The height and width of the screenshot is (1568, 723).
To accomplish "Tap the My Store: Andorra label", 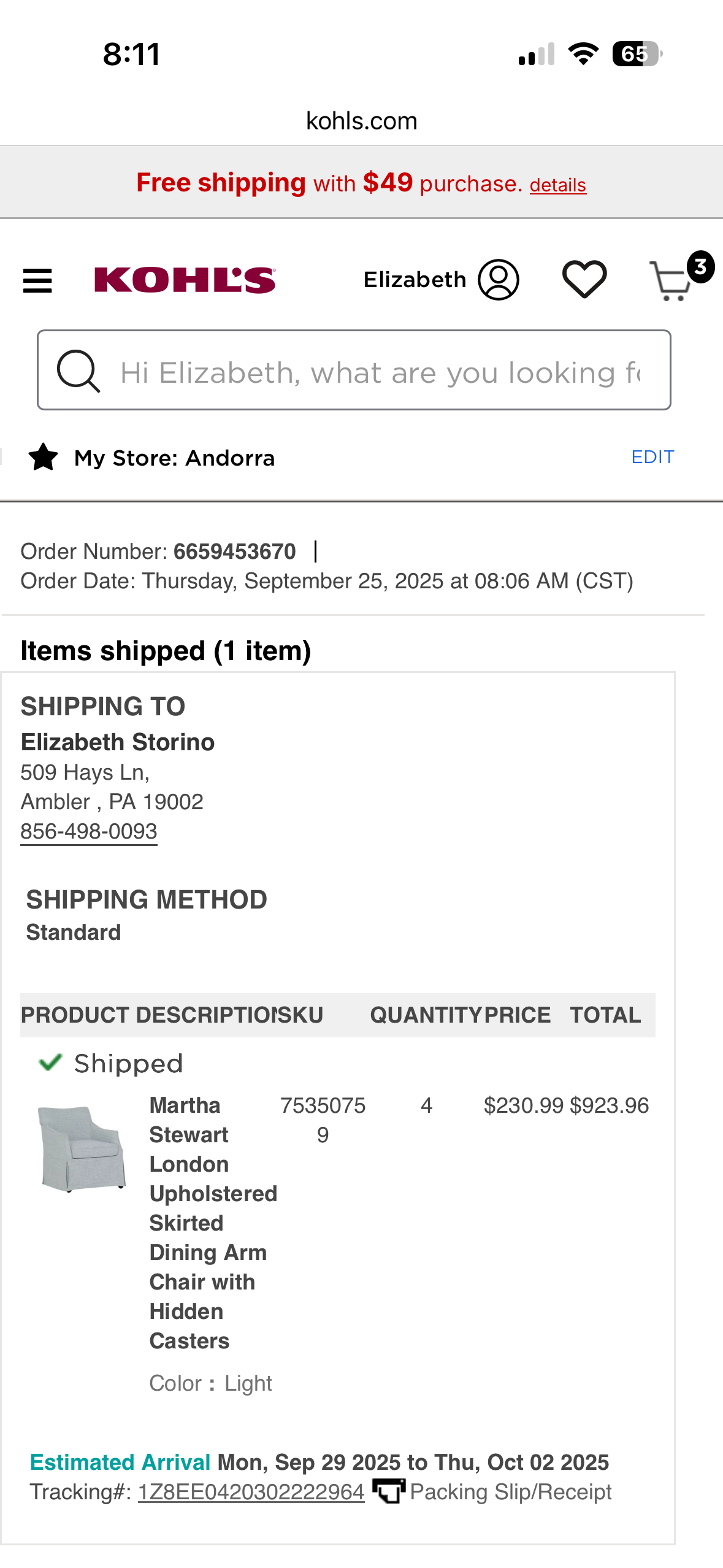I will [x=175, y=458].
